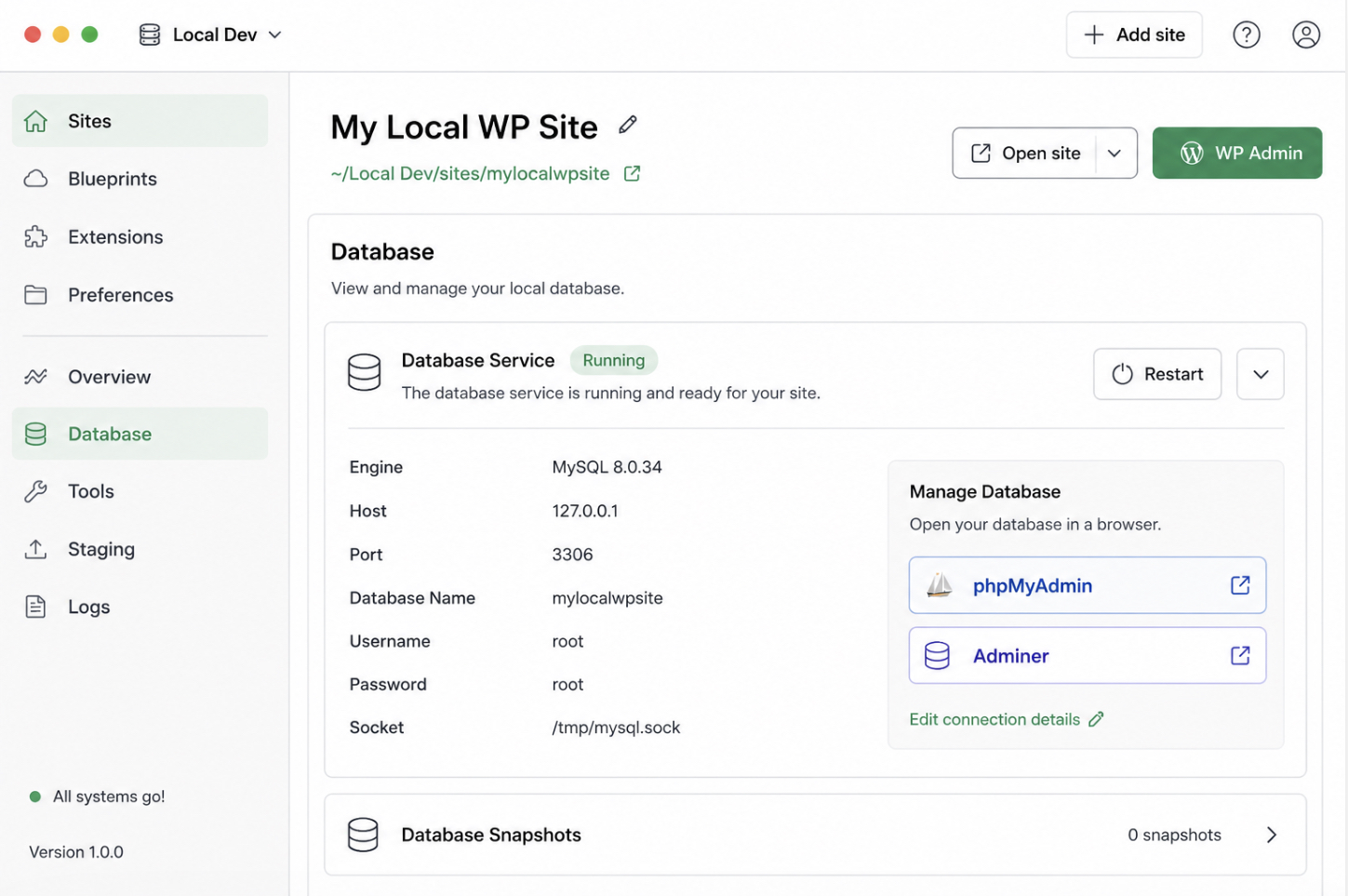Open the user account profile icon
The width and height of the screenshot is (1348, 896).
[1305, 34]
